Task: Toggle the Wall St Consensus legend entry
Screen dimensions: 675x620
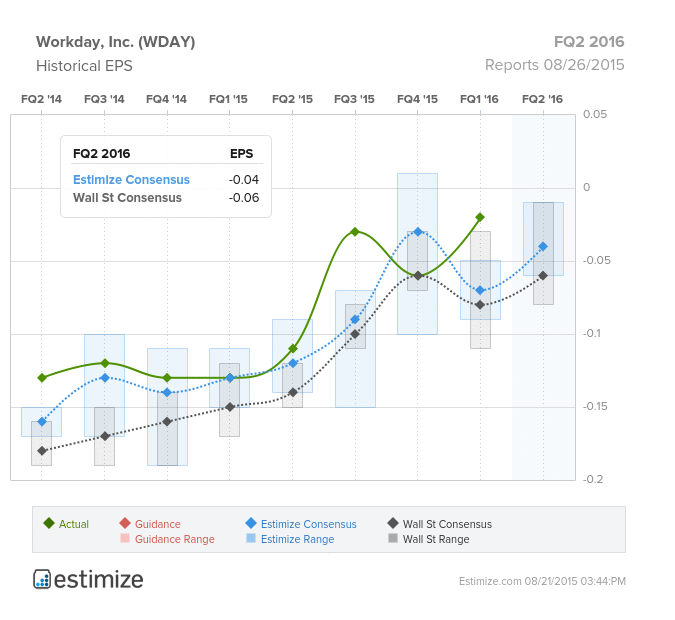Action: tap(440, 524)
